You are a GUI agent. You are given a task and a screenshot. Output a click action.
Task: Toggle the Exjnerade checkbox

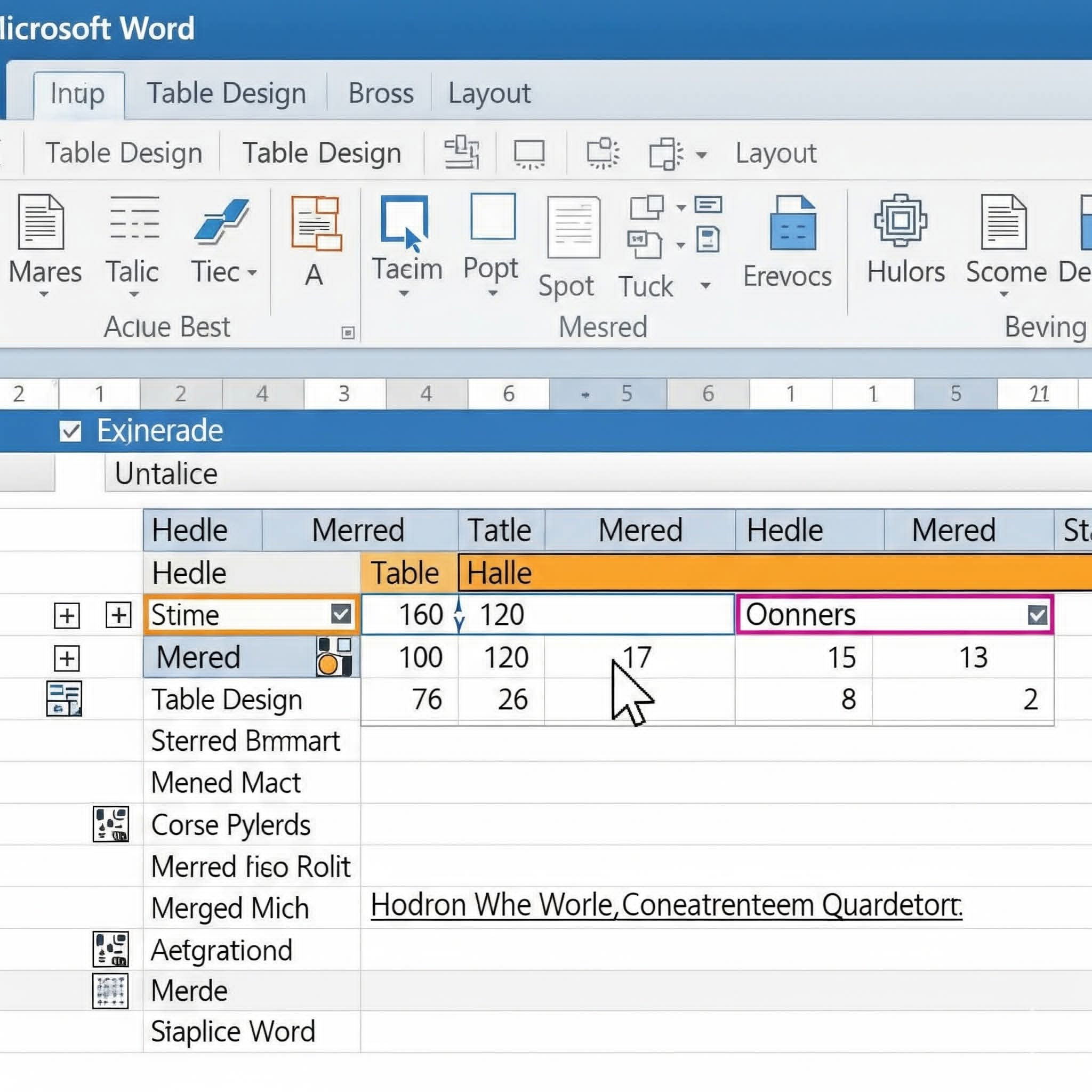pyautogui.click(x=71, y=431)
